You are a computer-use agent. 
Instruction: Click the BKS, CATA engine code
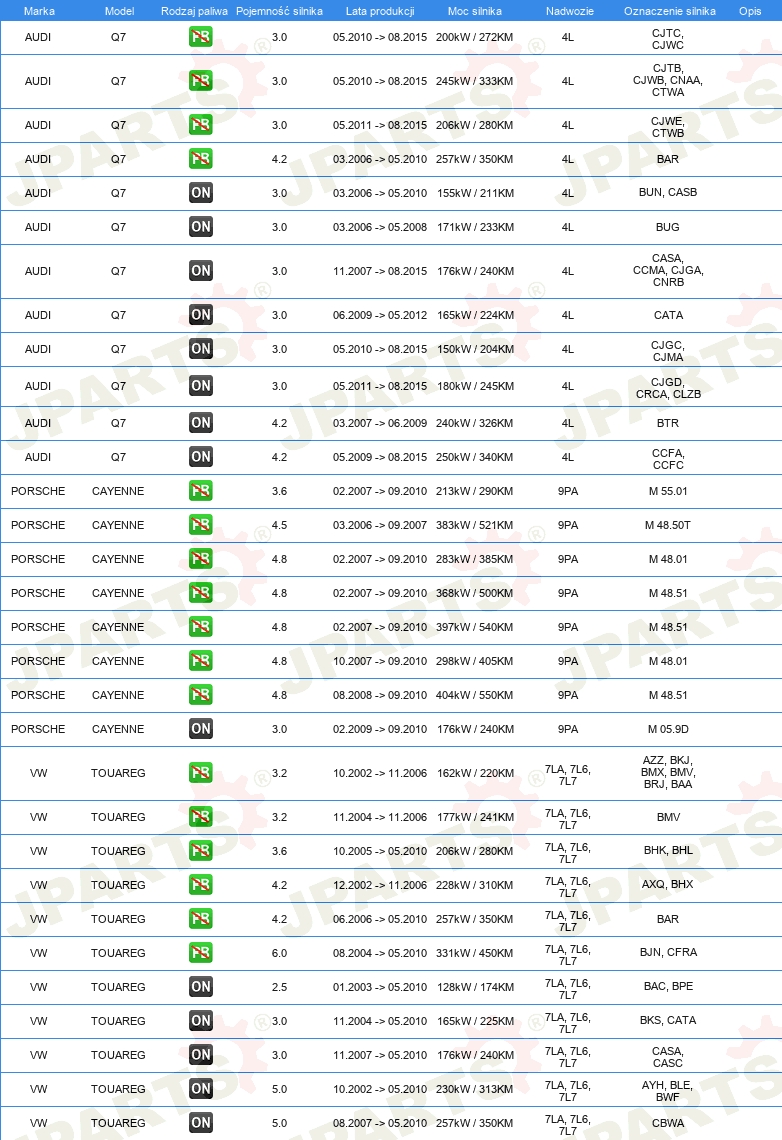(668, 1020)
